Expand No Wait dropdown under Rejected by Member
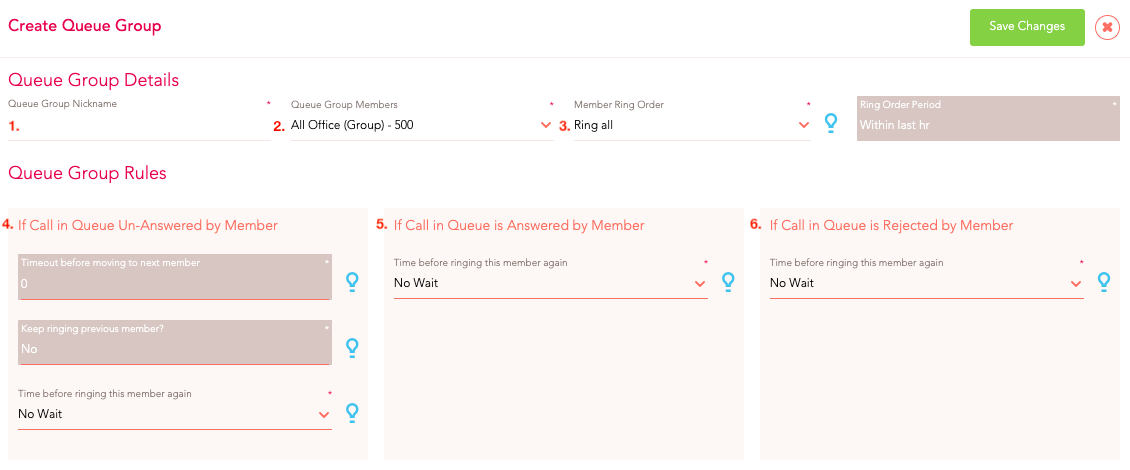Image resolution: width=1130 pixels, height=470 pixels. [x=926, y=283]
